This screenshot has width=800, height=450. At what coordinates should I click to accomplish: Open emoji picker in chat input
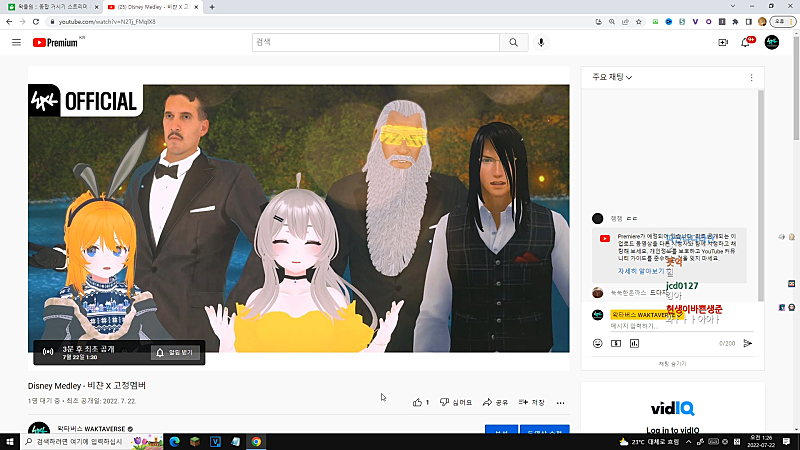tap(598, 343)
